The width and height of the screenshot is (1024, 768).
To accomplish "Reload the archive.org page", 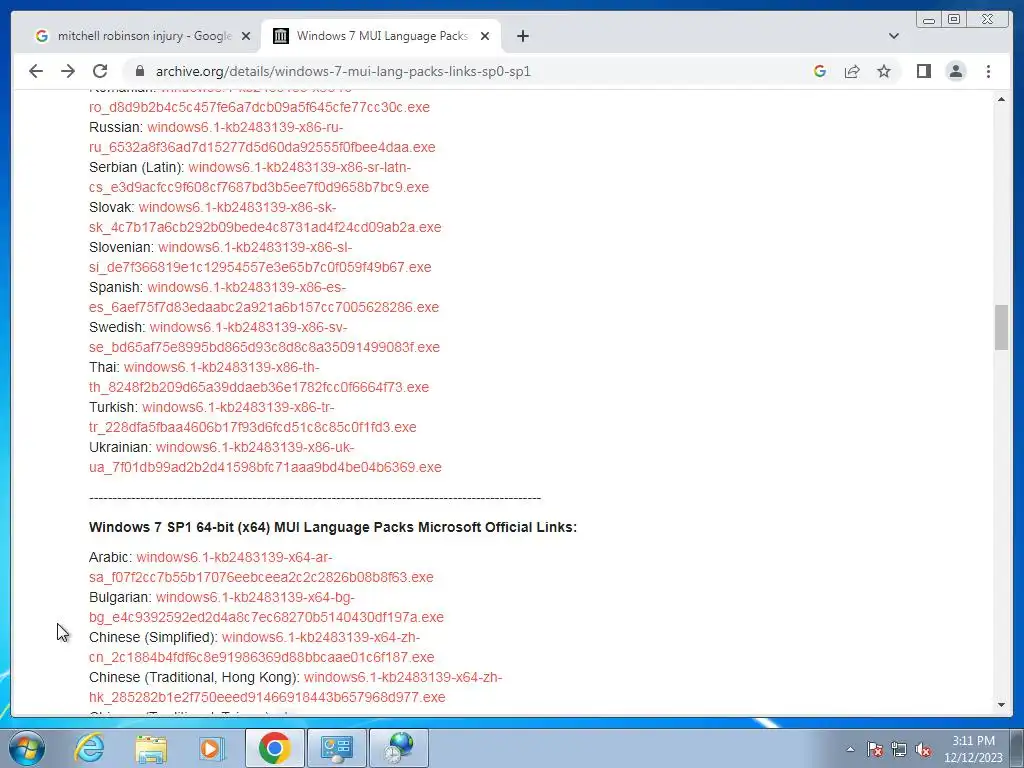I will coord(100,71).
